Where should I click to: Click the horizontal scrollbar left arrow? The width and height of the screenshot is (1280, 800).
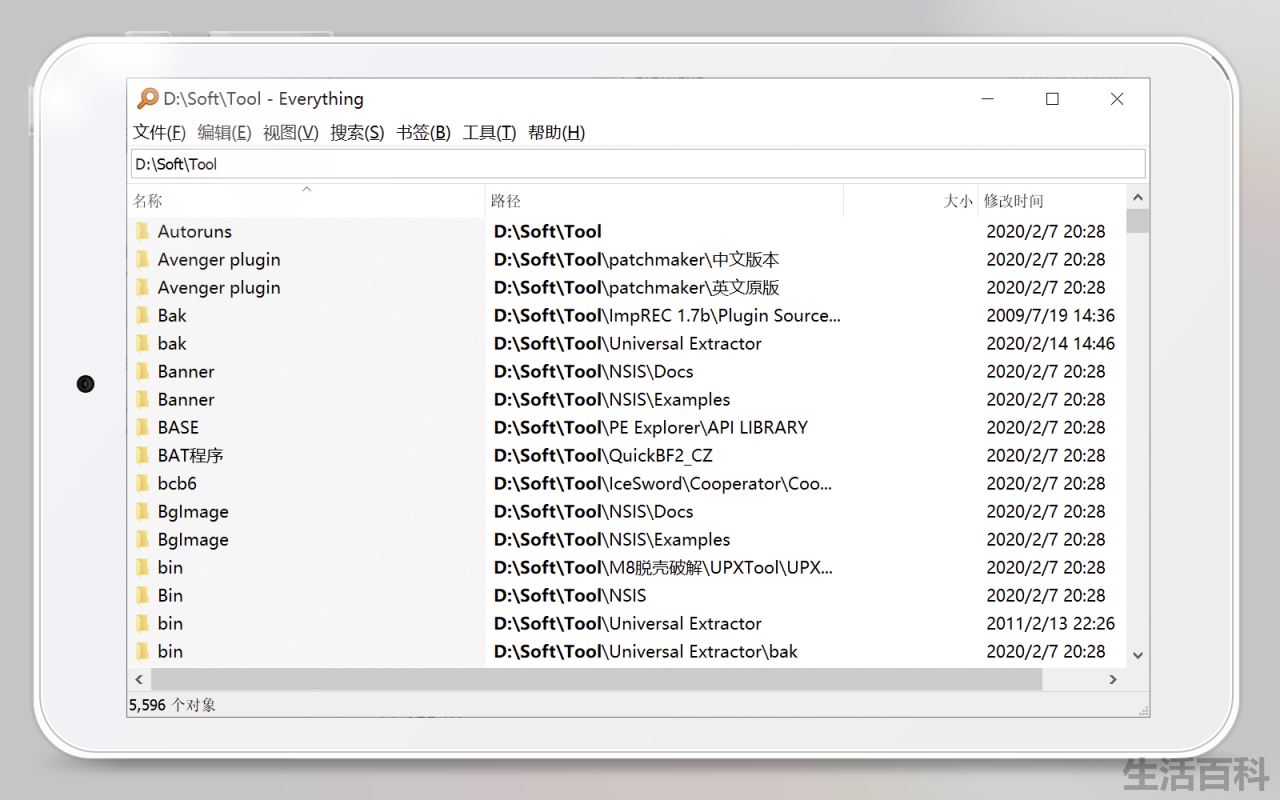139,679
